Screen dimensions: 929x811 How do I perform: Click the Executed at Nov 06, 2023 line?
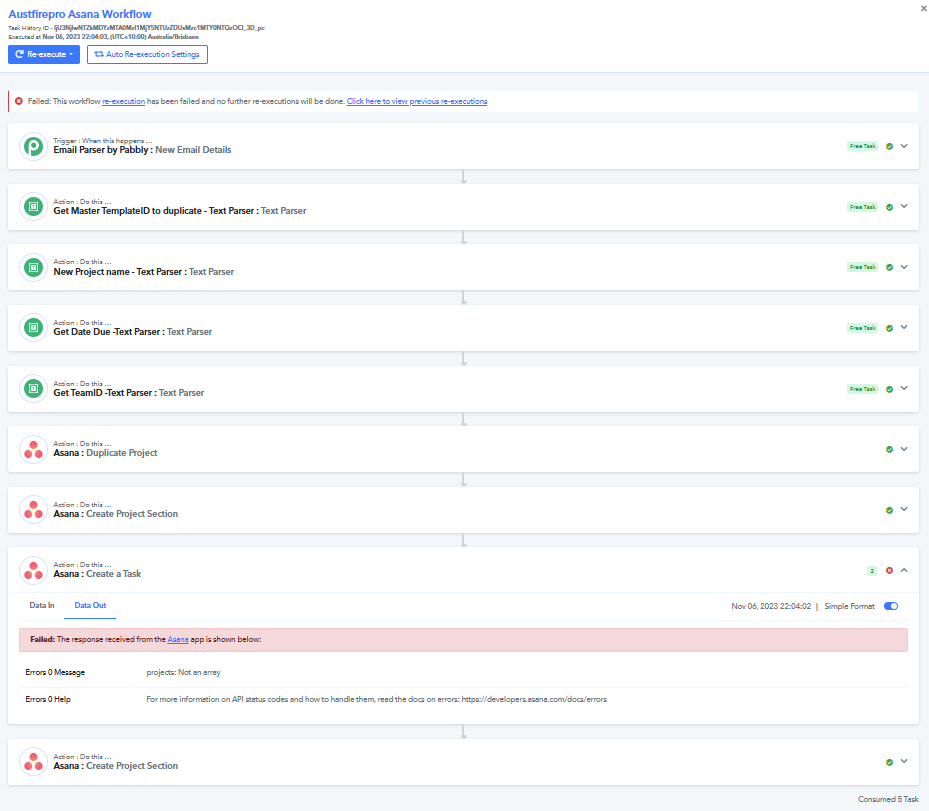coord(104,37)
